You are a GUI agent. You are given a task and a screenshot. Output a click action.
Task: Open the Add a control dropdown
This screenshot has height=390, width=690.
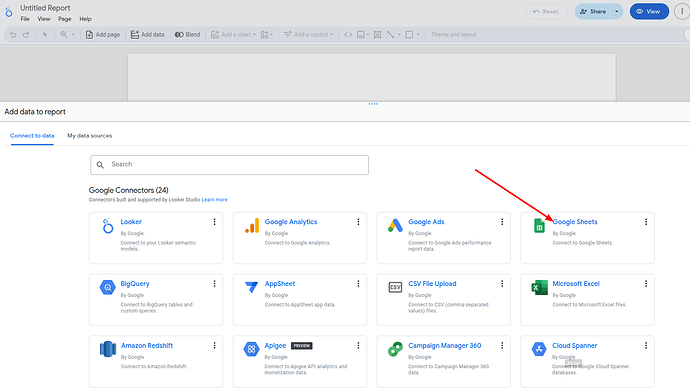point(308,34)
